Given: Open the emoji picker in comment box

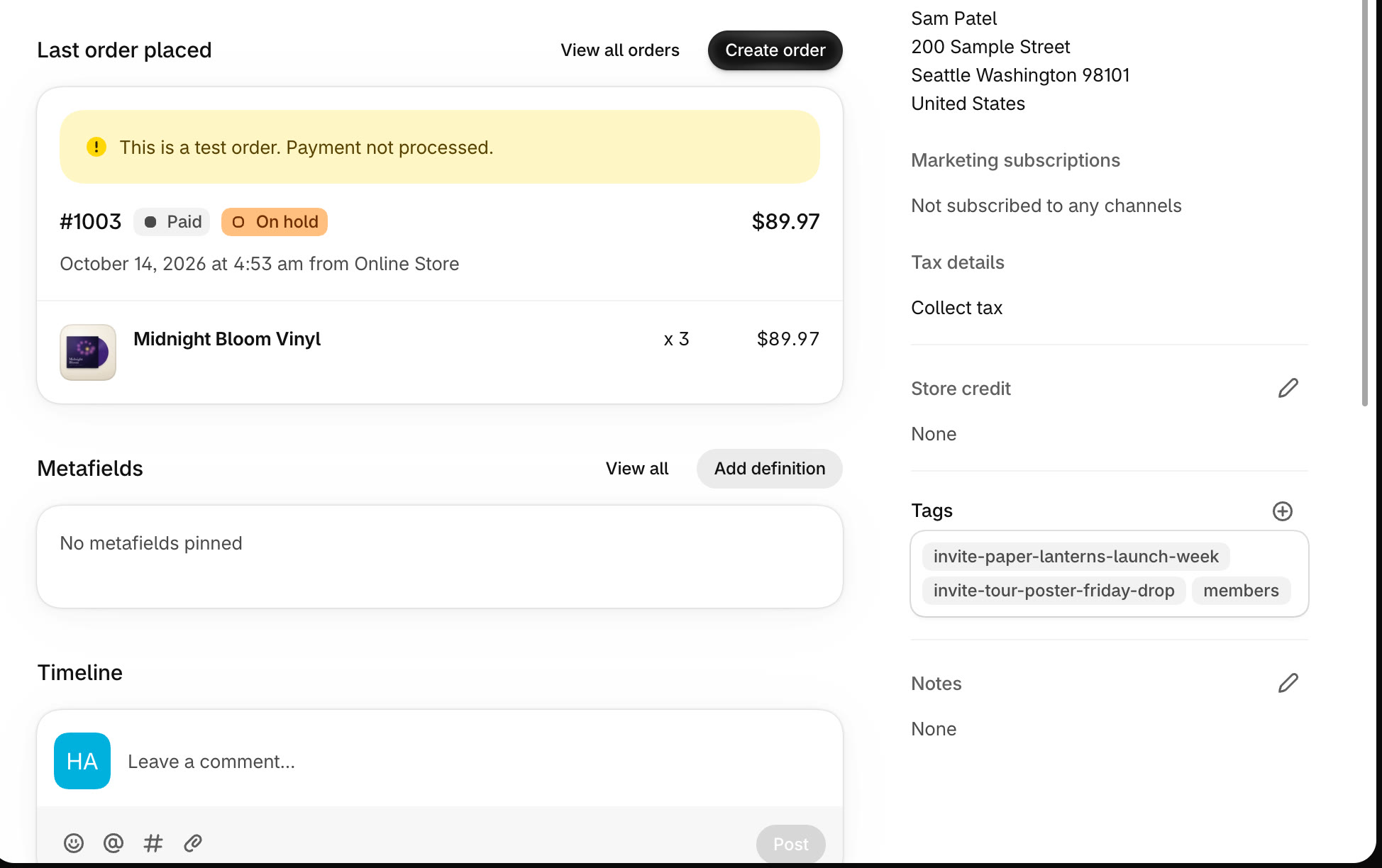Looking at the screenshot, I should click(74, 843).
